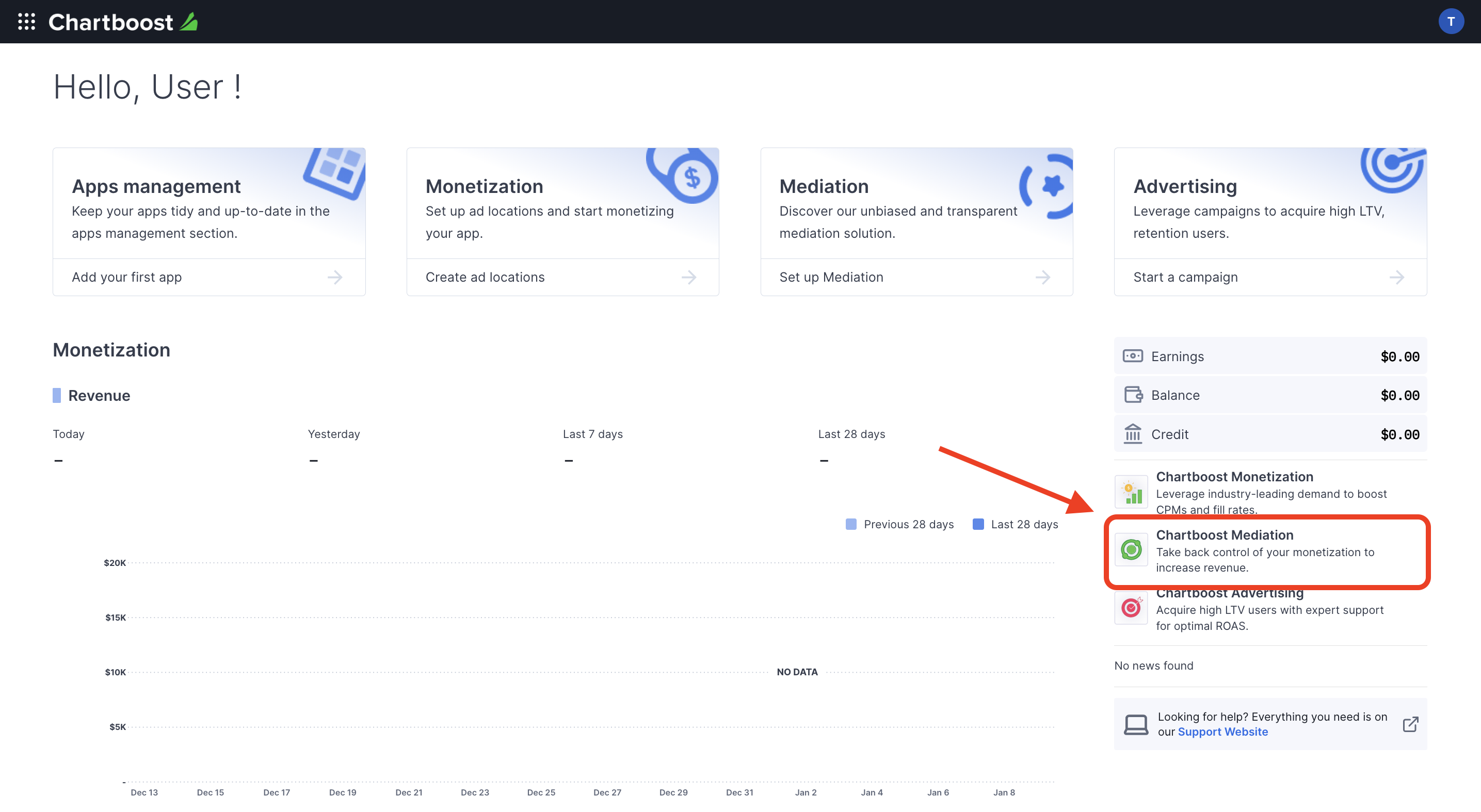Toggle the Previous 28 days legend marker
Viewport: 1481px width, 812px height.
point(852,524)
